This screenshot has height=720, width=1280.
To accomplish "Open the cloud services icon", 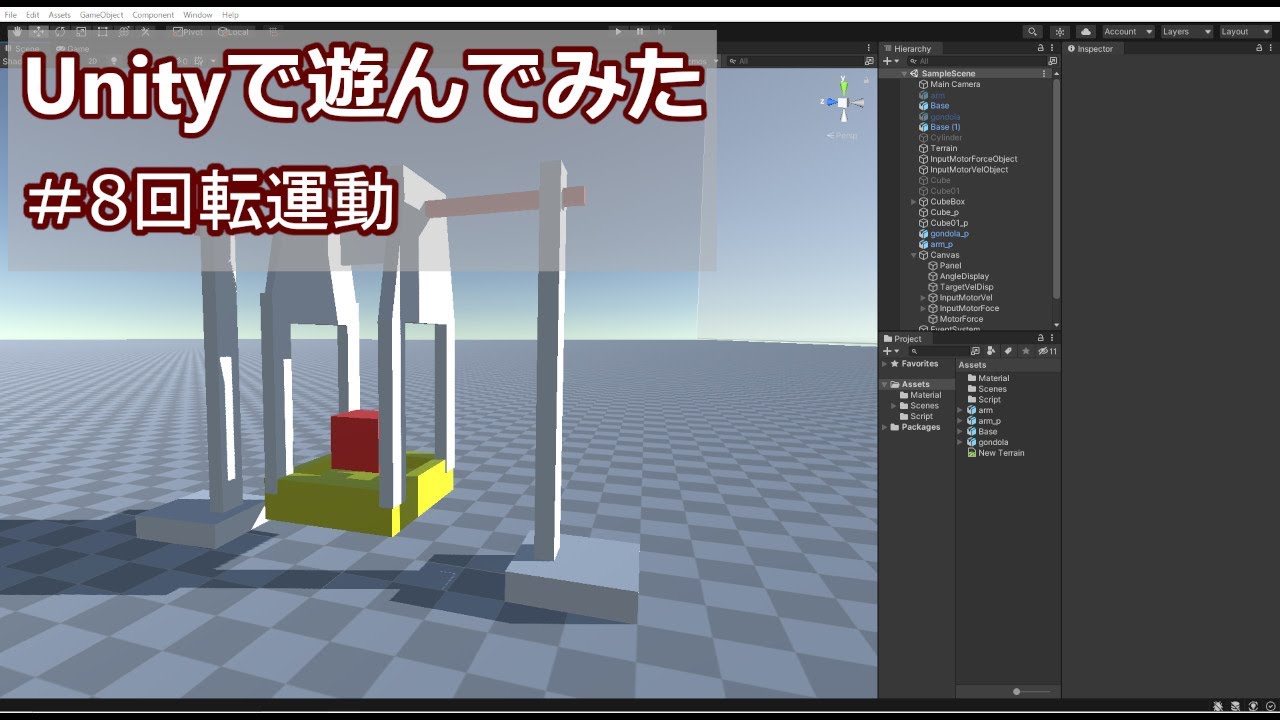I will 1086,32.
